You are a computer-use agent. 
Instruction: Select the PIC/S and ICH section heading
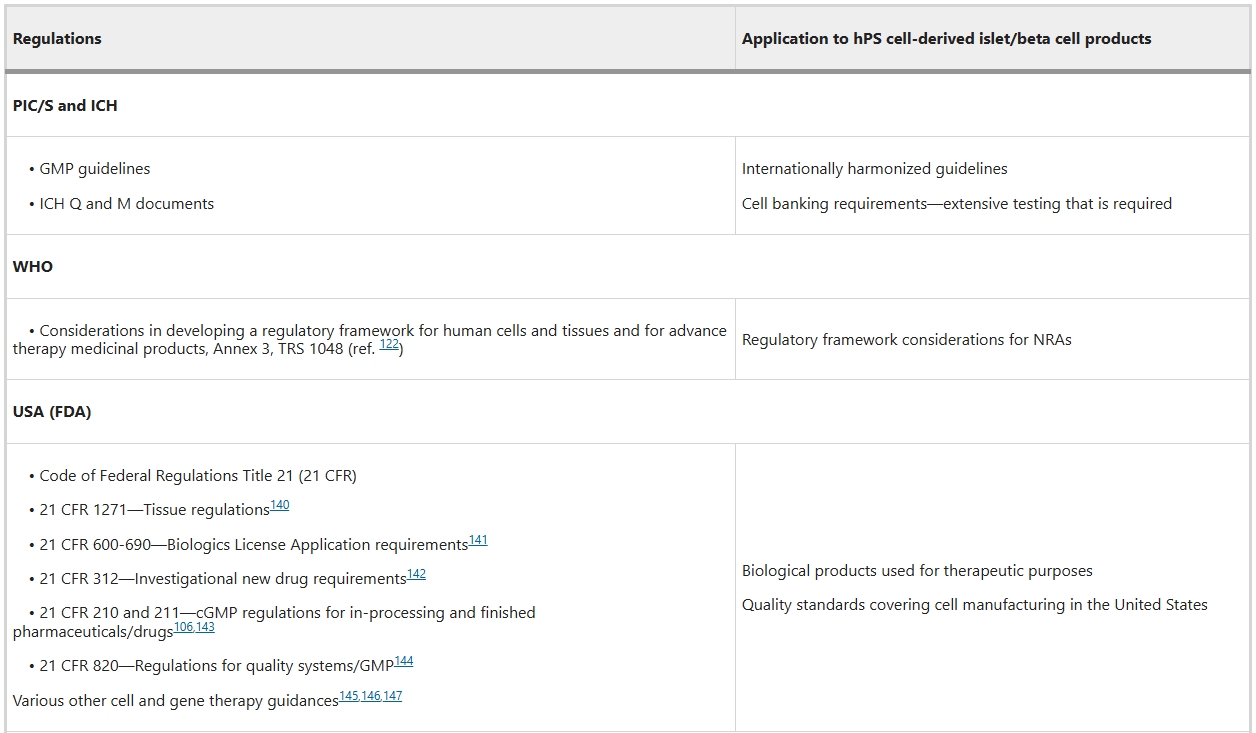point(65,105)
